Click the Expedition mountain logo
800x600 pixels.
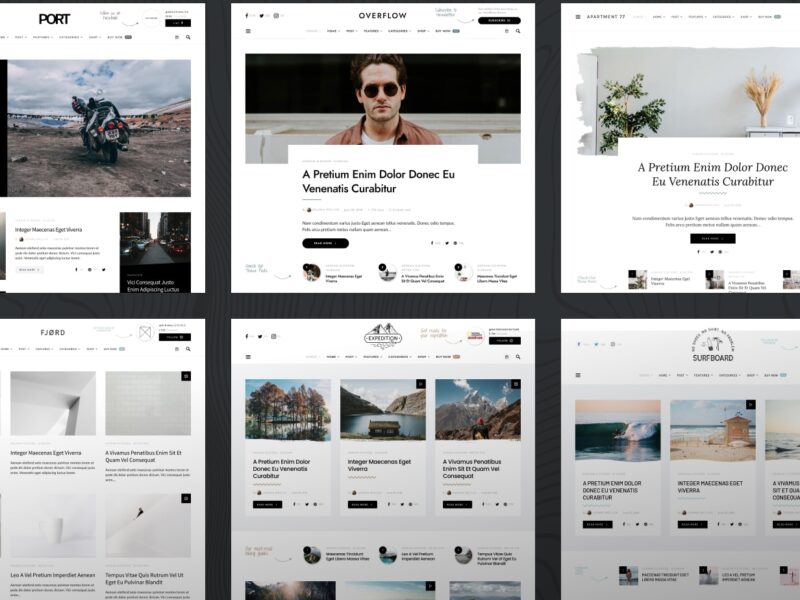point(383,336)
